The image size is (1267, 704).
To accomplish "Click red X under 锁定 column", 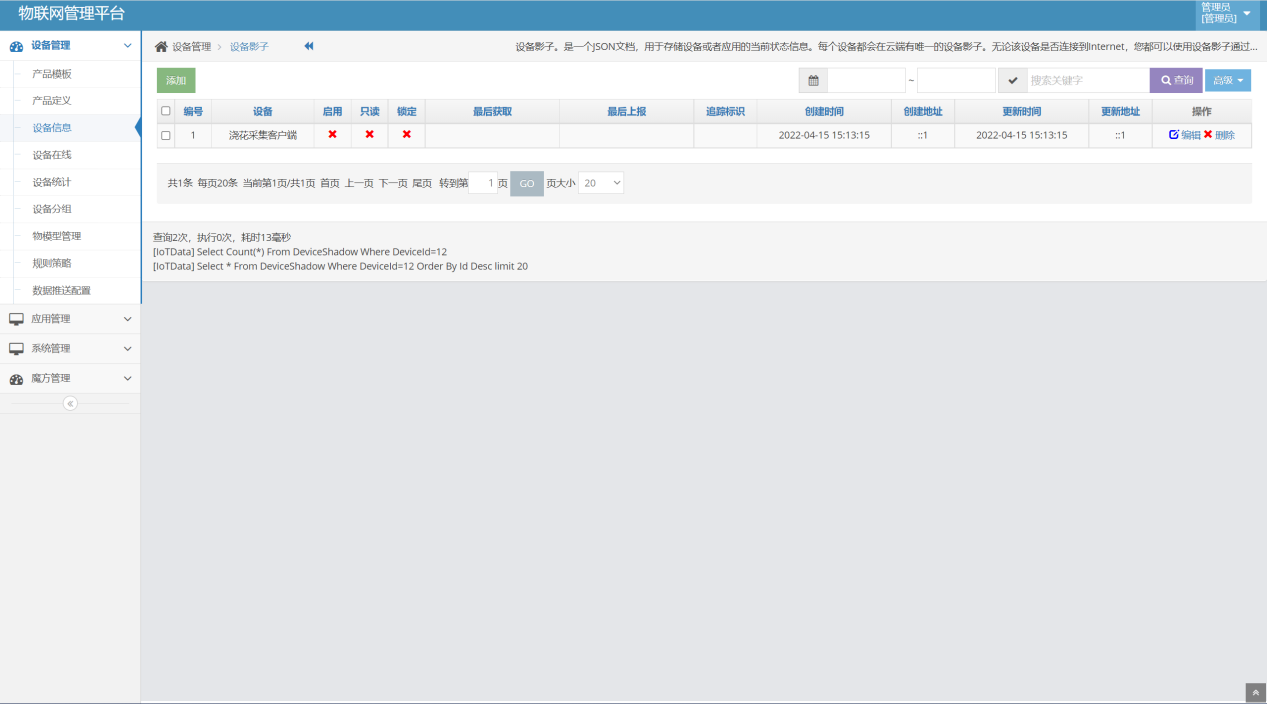I will (x=406, y=134).
